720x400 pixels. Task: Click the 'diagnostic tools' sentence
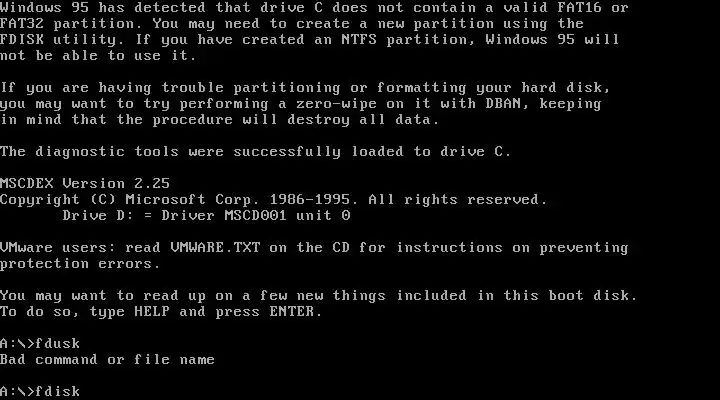click(x=255, y=152)
